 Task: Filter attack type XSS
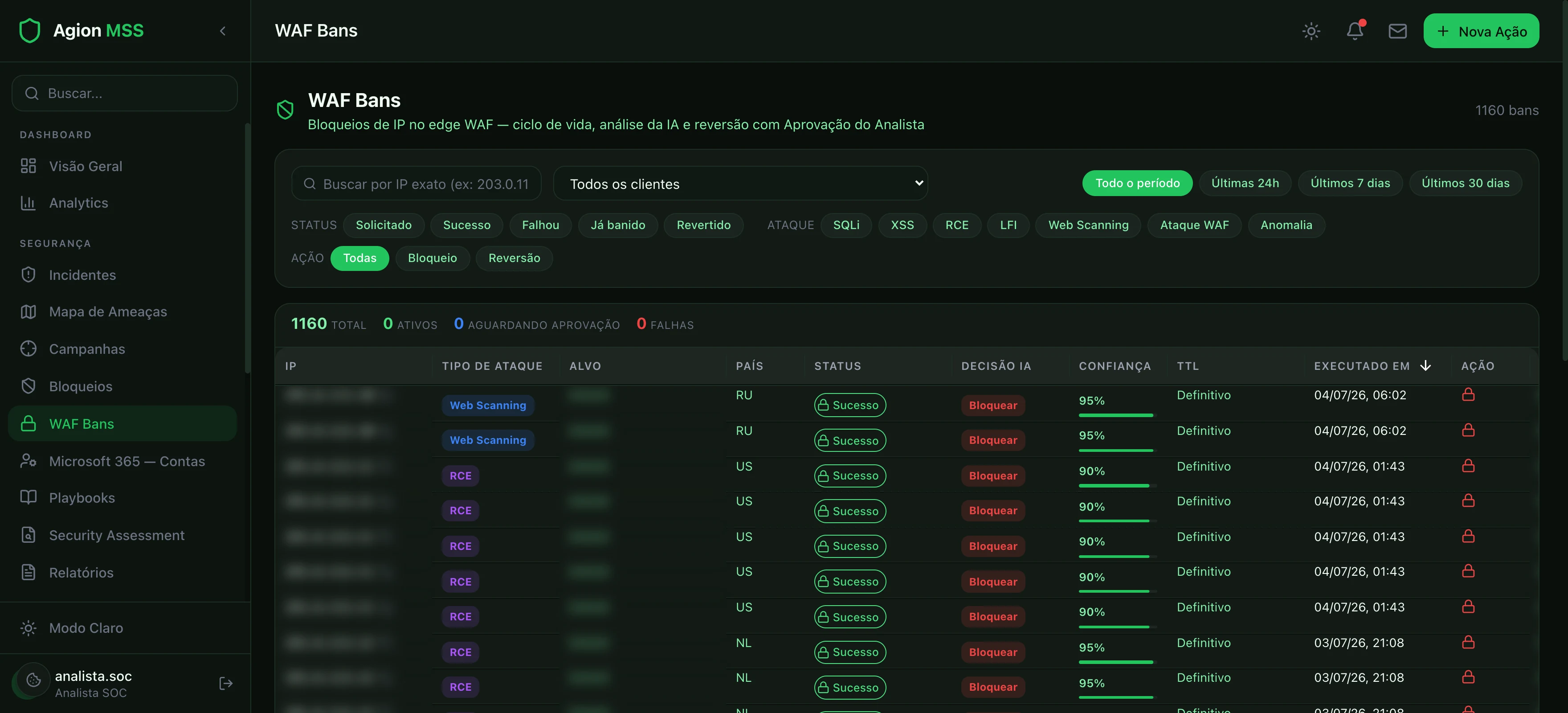tap(902, 225)
